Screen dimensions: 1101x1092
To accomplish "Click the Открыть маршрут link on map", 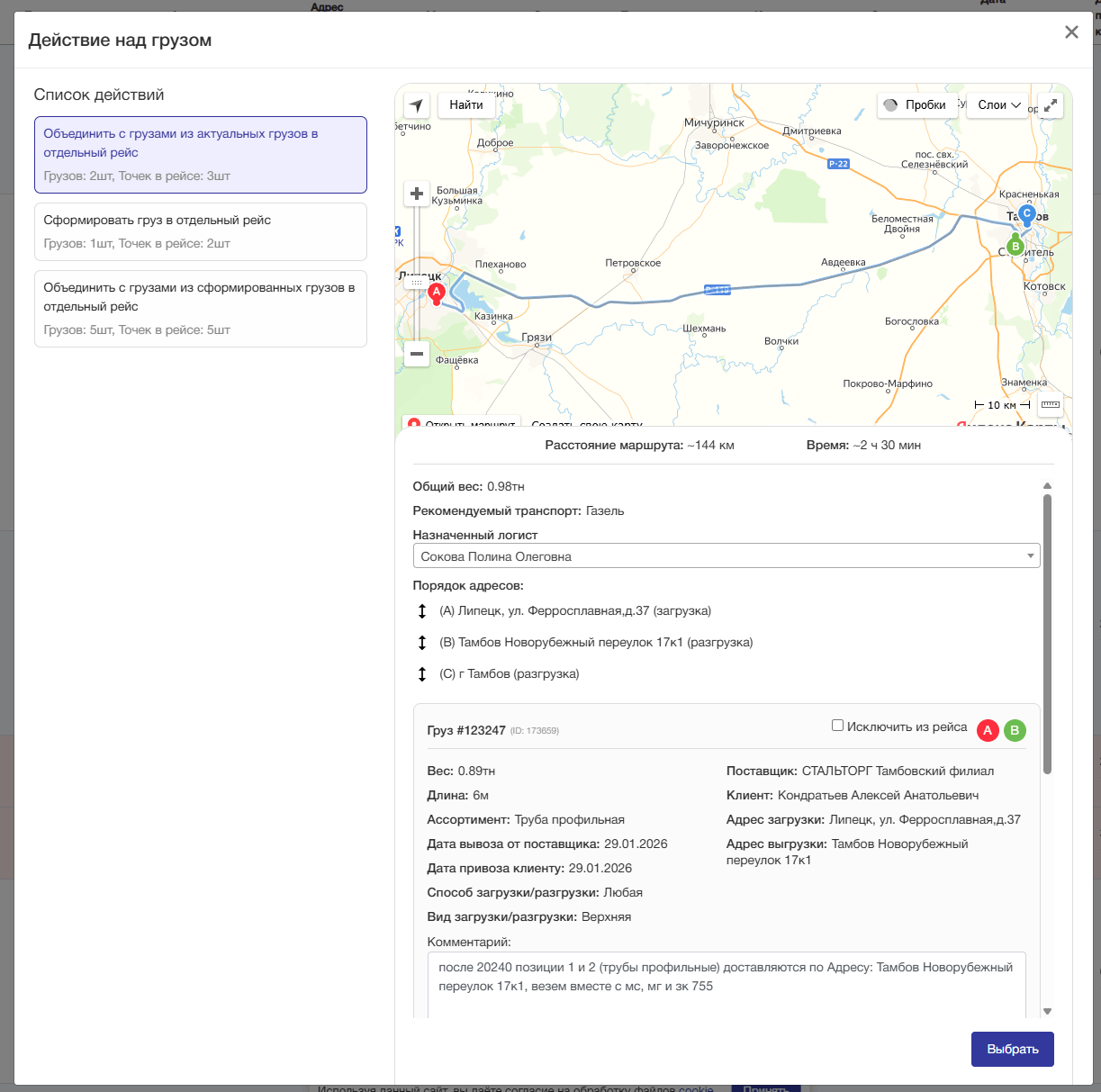I will [463, 422].
